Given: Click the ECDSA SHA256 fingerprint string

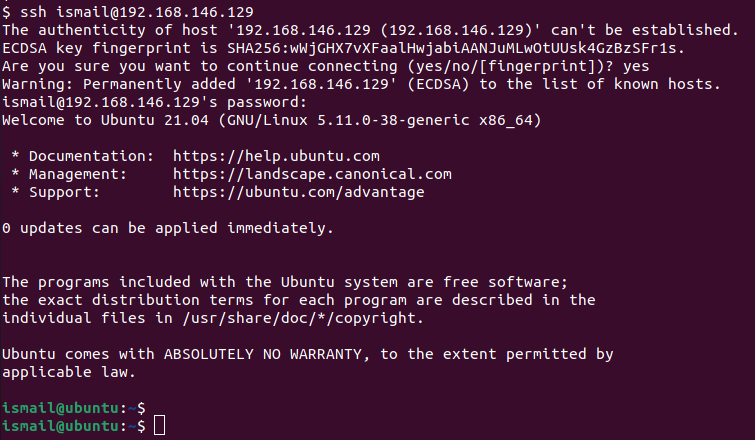Looking at the screenshot, I should coord(455,48).
